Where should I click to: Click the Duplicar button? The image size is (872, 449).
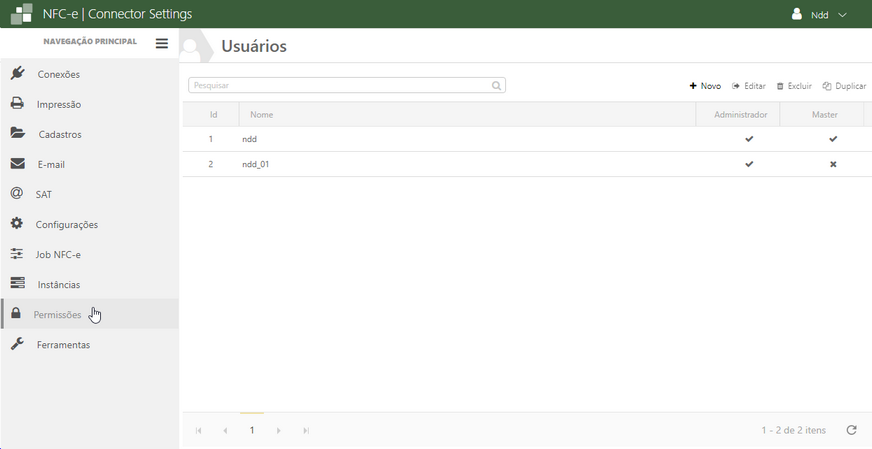pos(844,86)
